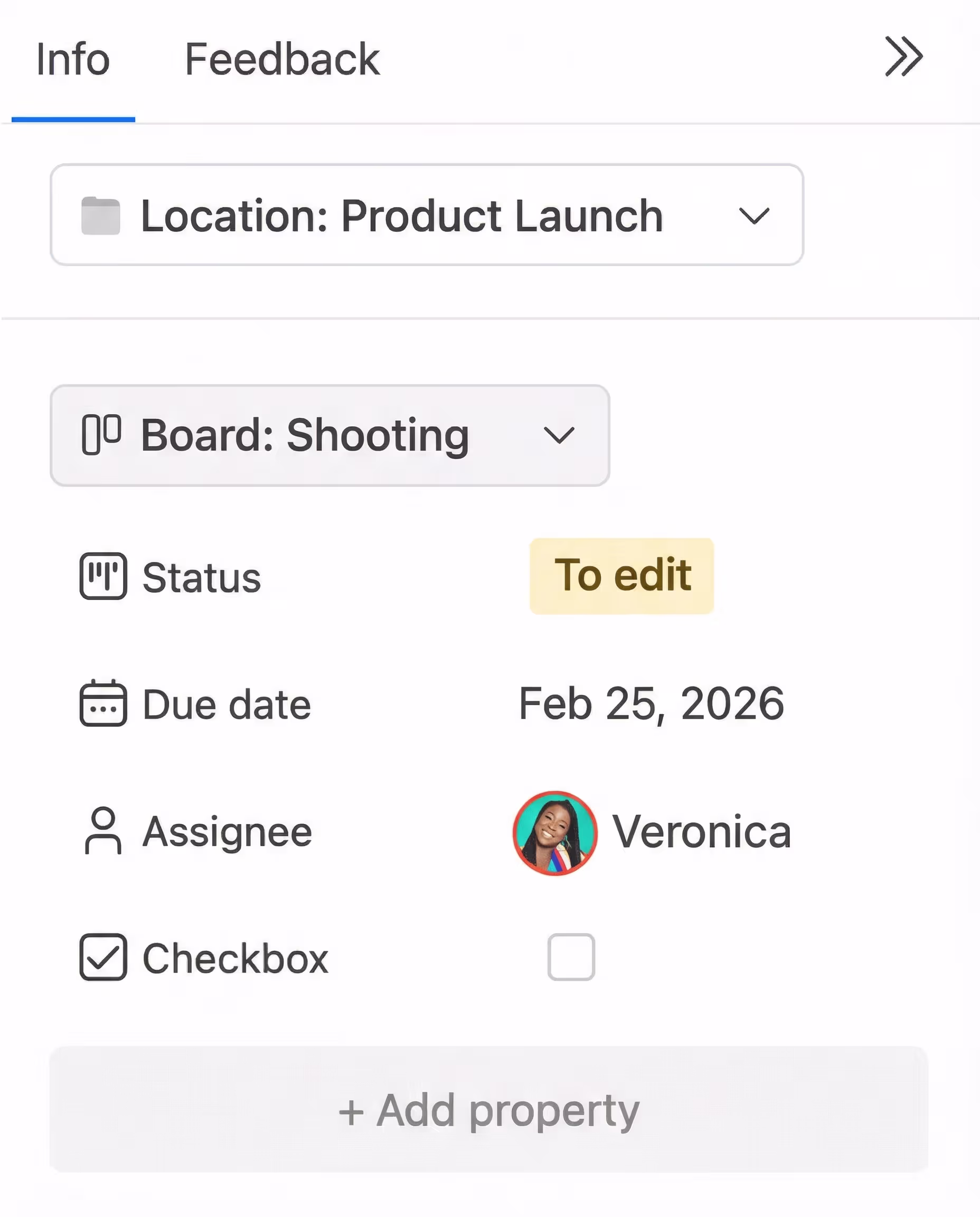Collapse panel with double chevron icon
The height and width of the screenshot is (1217, 980).
pyautogui.click(x=903, y=57)
